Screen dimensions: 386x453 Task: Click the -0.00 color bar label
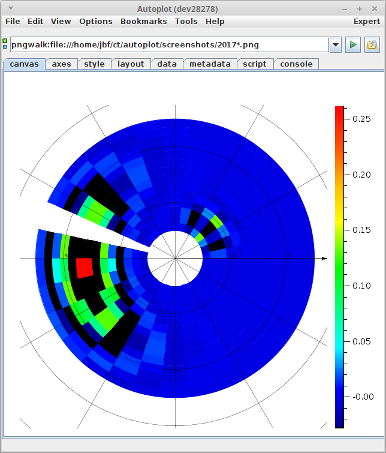click(363, 397)
